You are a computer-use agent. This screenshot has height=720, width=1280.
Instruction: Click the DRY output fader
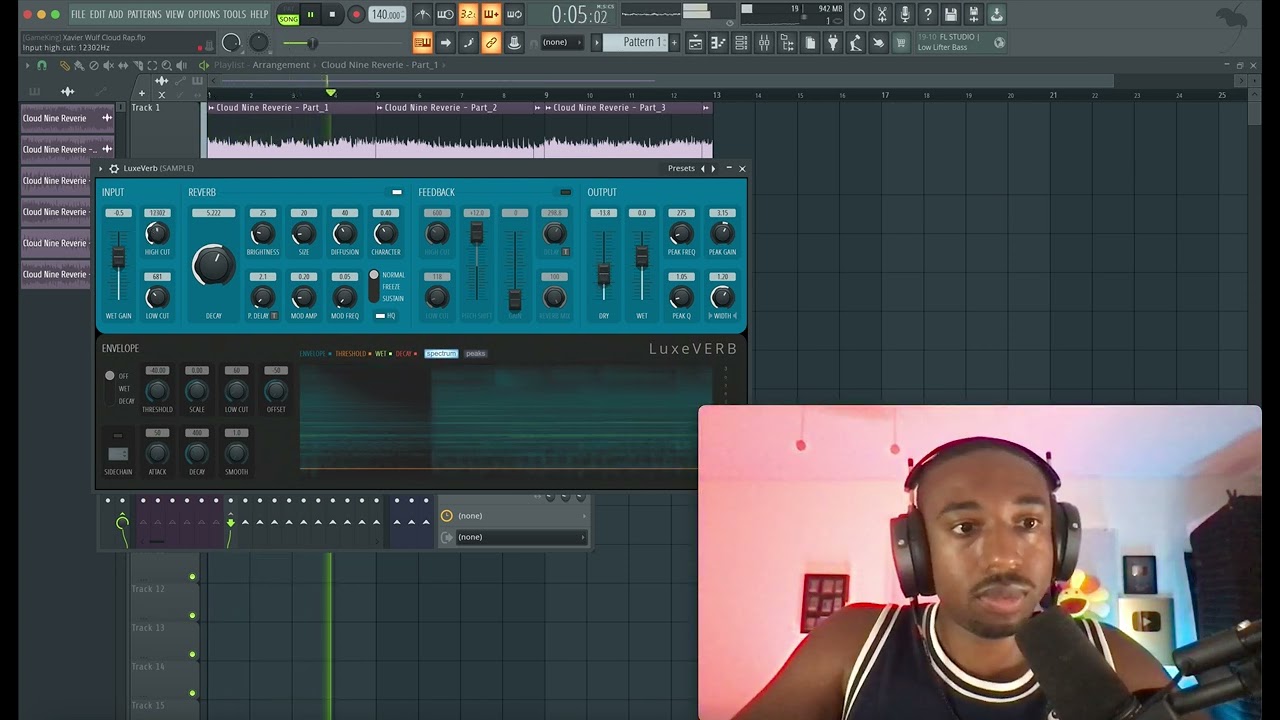604,273
